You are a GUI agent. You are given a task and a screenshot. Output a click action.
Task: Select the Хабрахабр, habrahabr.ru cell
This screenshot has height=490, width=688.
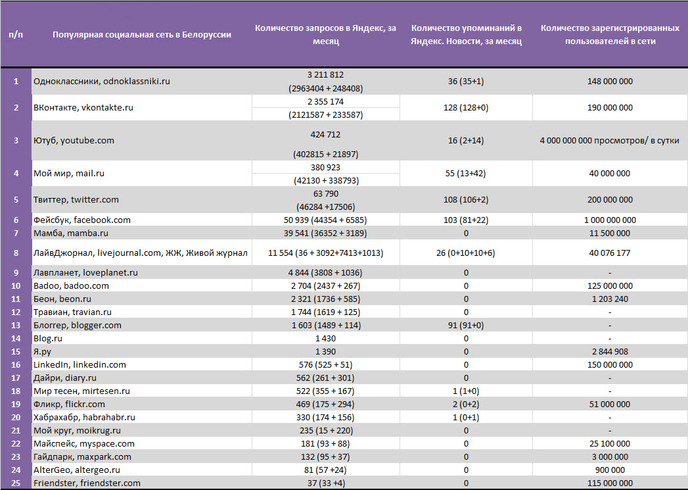[142, 417]
